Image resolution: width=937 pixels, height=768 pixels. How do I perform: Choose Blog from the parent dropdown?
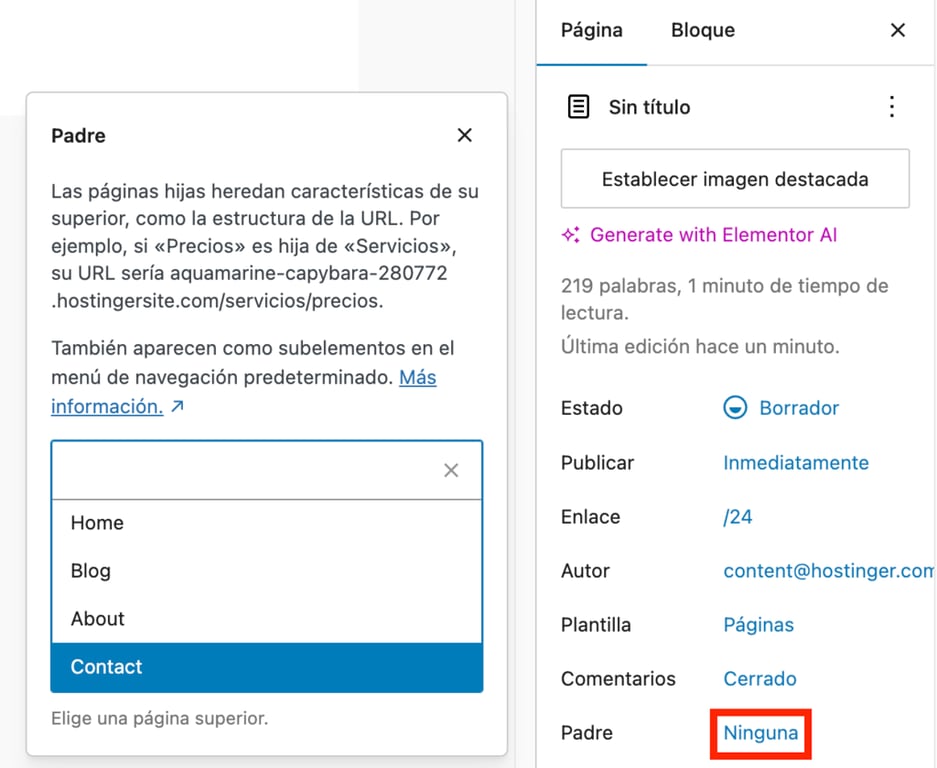[x=91, y=570]
